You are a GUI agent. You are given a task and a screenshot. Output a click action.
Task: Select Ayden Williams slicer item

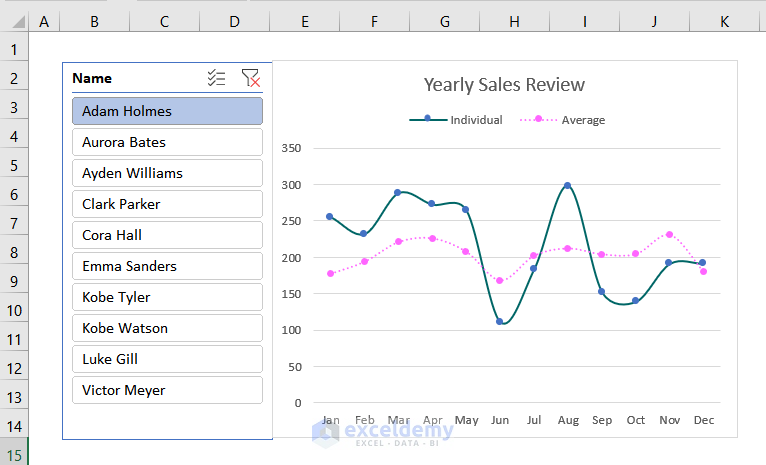click(x=167, y=173)
